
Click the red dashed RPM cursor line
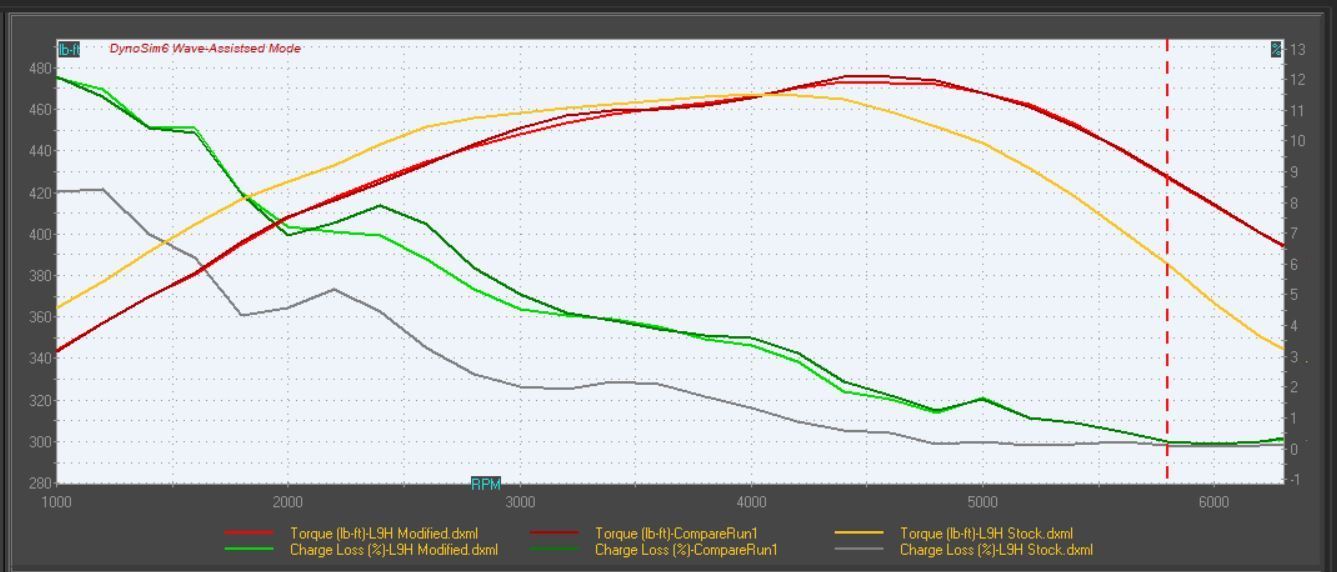tap(1167, 300)
